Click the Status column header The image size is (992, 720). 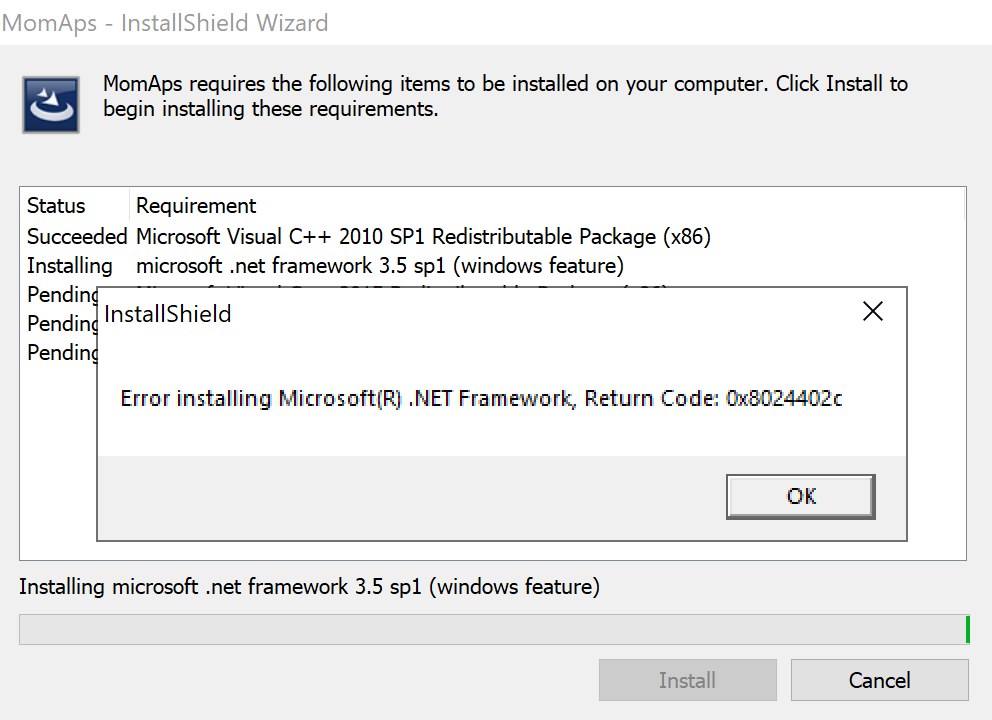point(57,206)
